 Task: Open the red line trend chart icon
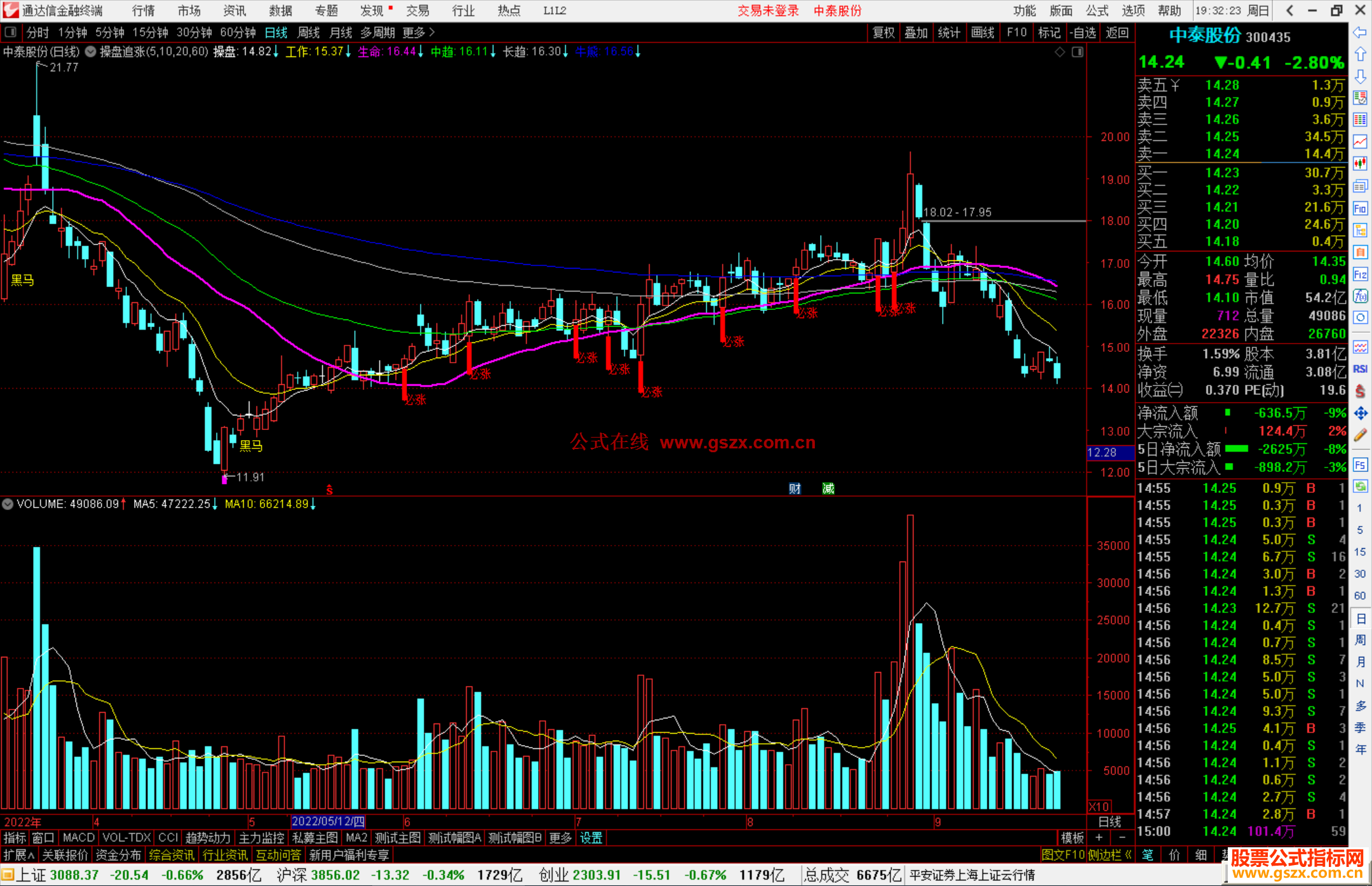(x=1360, y=142)
